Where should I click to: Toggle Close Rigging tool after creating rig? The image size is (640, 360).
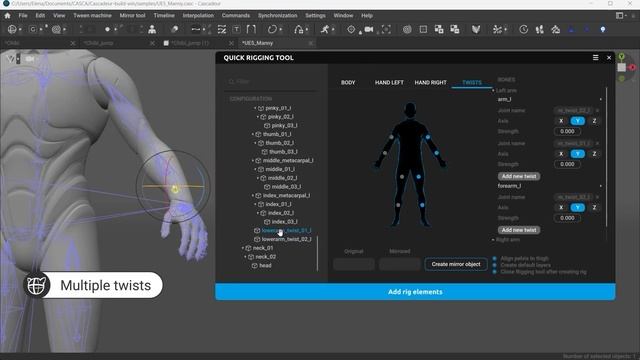495,272
